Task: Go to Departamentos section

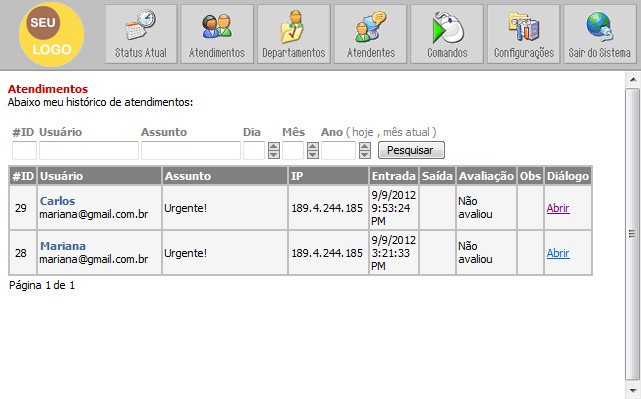Action: tap(294, 34)
